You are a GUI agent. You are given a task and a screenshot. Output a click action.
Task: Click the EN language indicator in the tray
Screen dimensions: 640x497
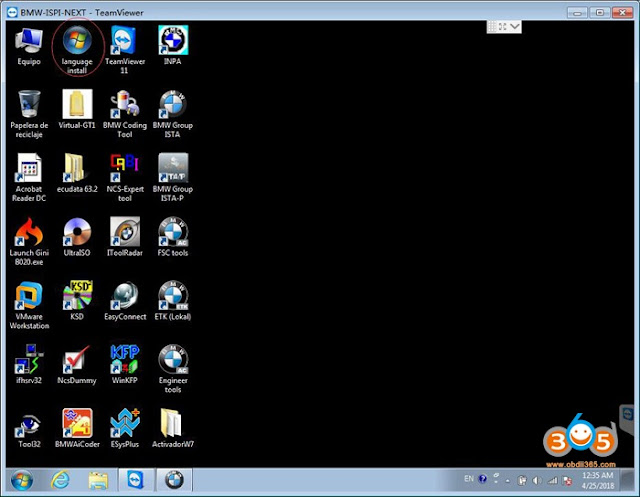[x=469, y=479]
